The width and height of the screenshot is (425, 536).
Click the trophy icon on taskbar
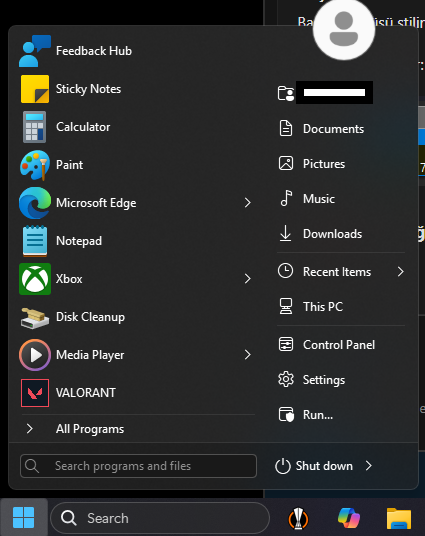pyautogui.click(x=298, y=518)
